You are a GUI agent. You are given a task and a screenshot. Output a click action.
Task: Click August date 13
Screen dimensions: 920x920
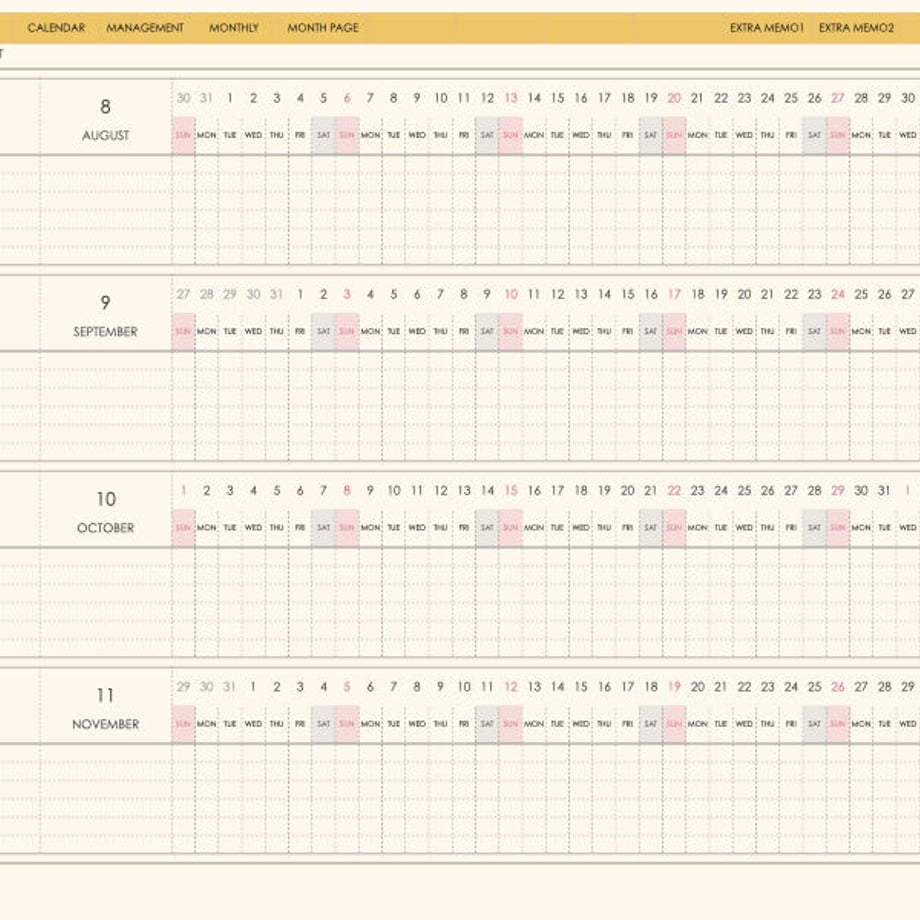coord(511,98)
